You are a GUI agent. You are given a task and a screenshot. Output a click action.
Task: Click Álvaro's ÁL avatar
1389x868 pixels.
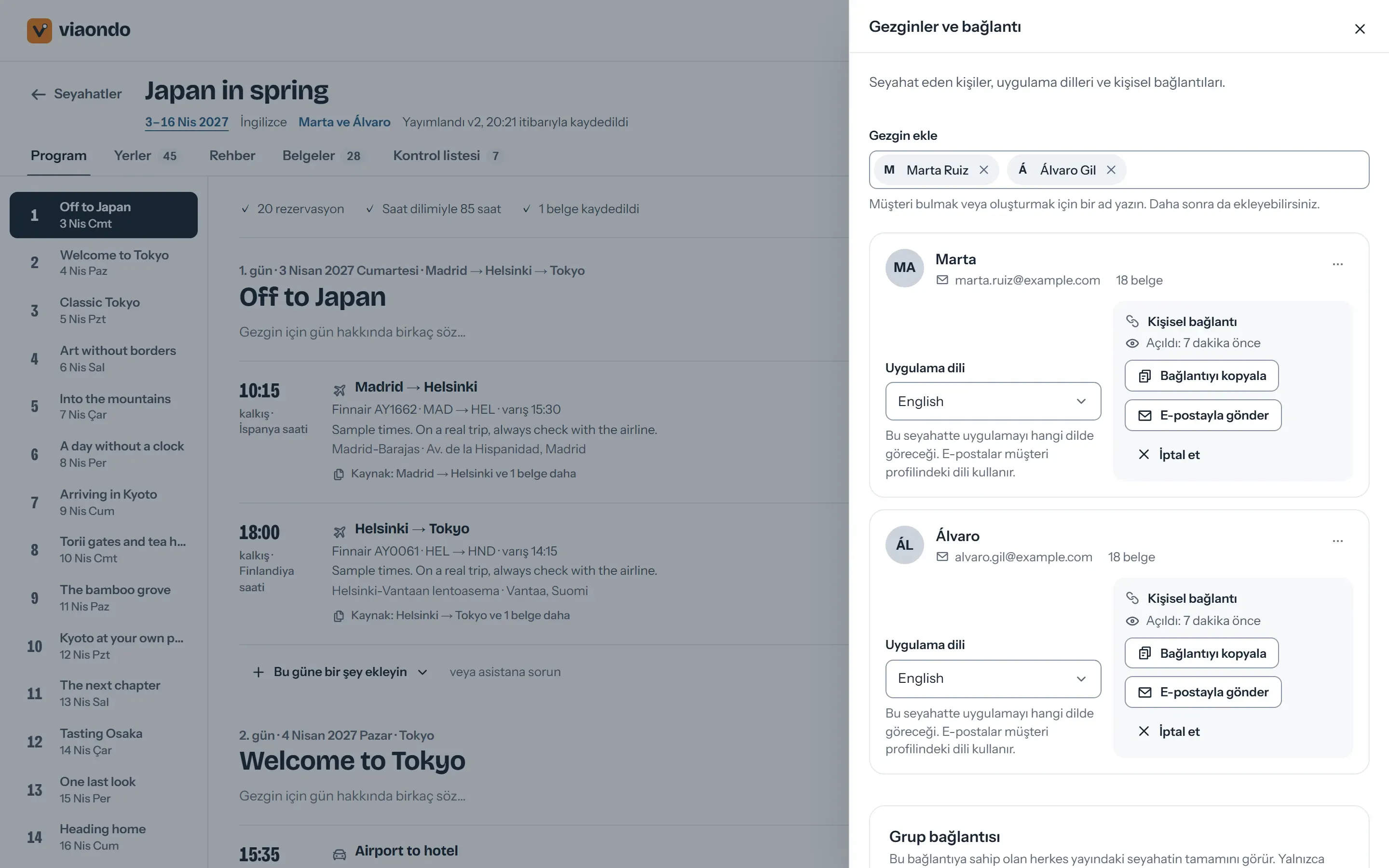(905, 544)
